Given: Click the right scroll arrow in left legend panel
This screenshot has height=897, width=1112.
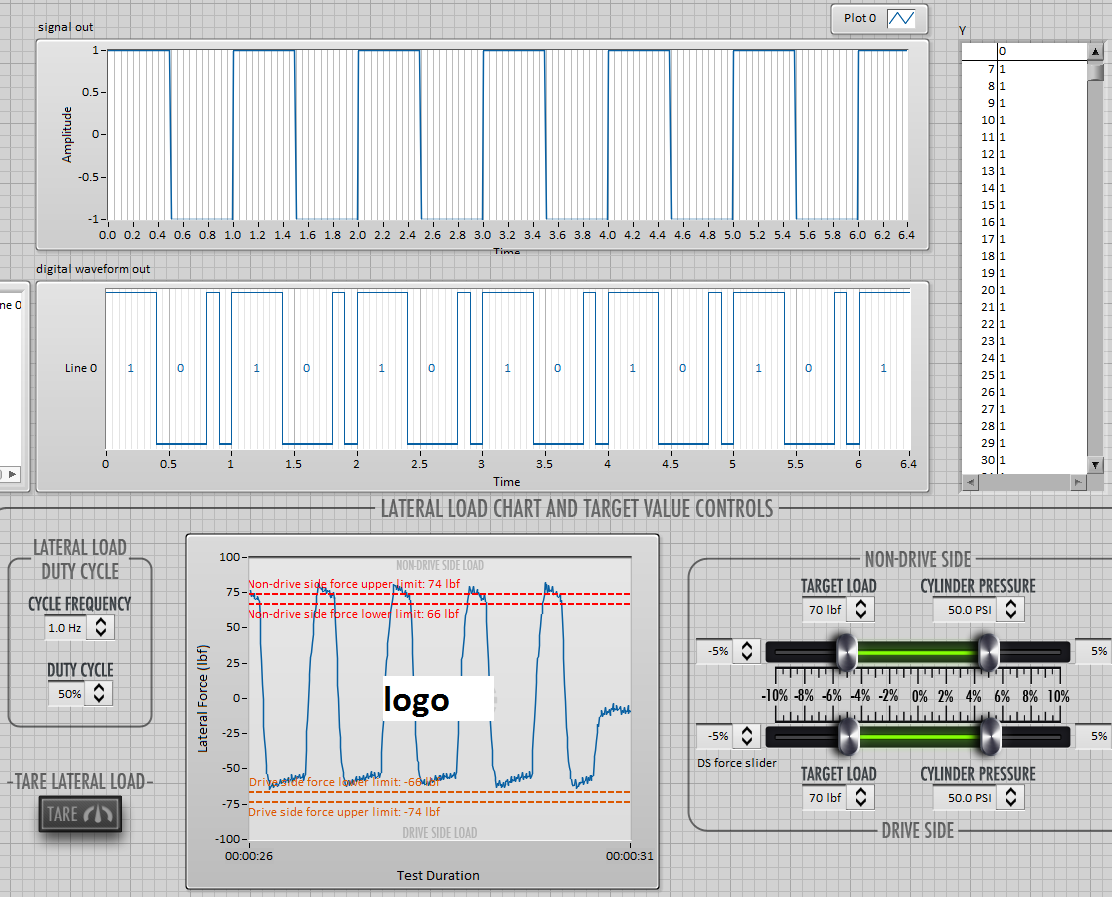Looking at the screenshot, I should tap(13, 474).
